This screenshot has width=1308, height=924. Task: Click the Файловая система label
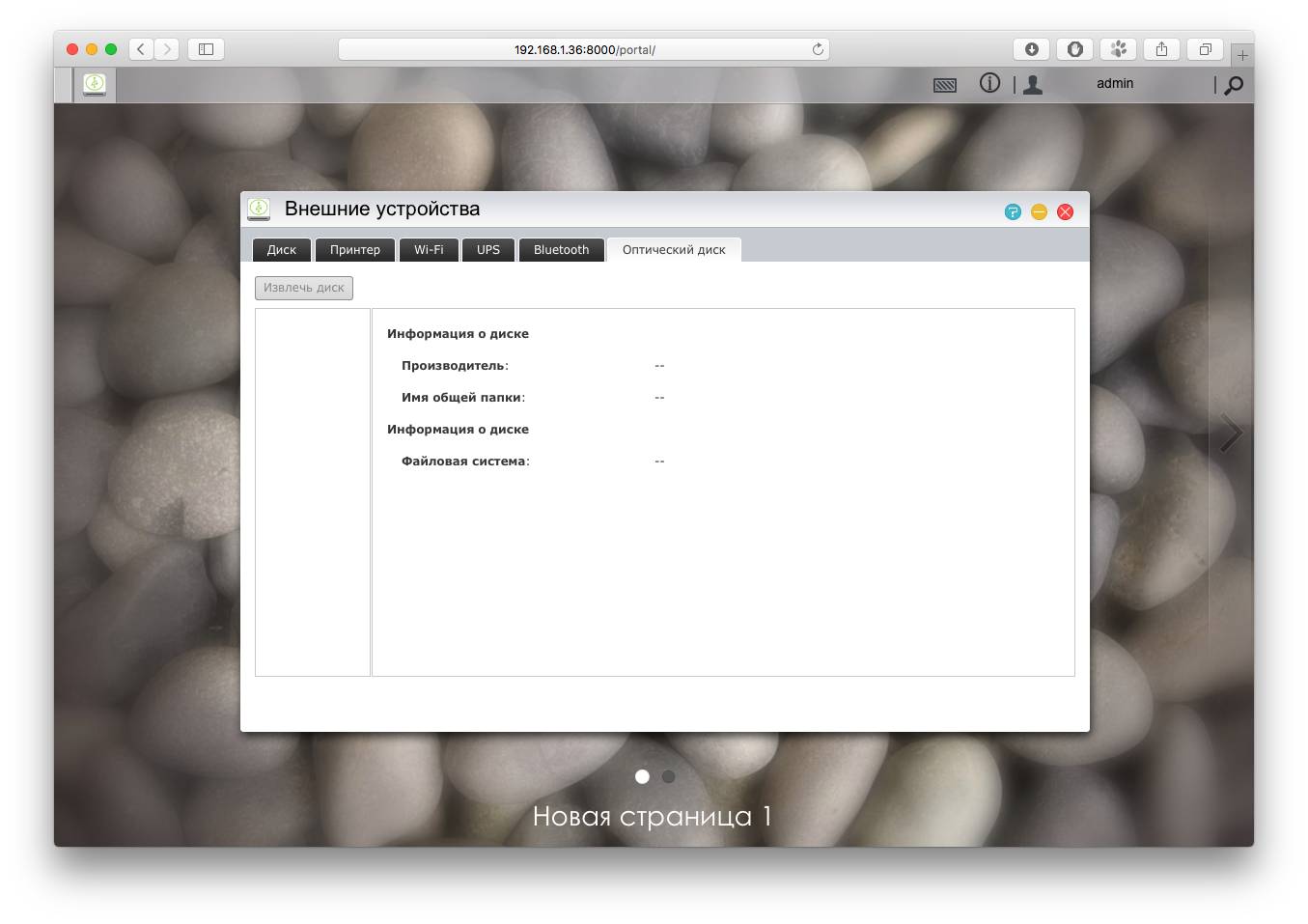coord(465,462)
